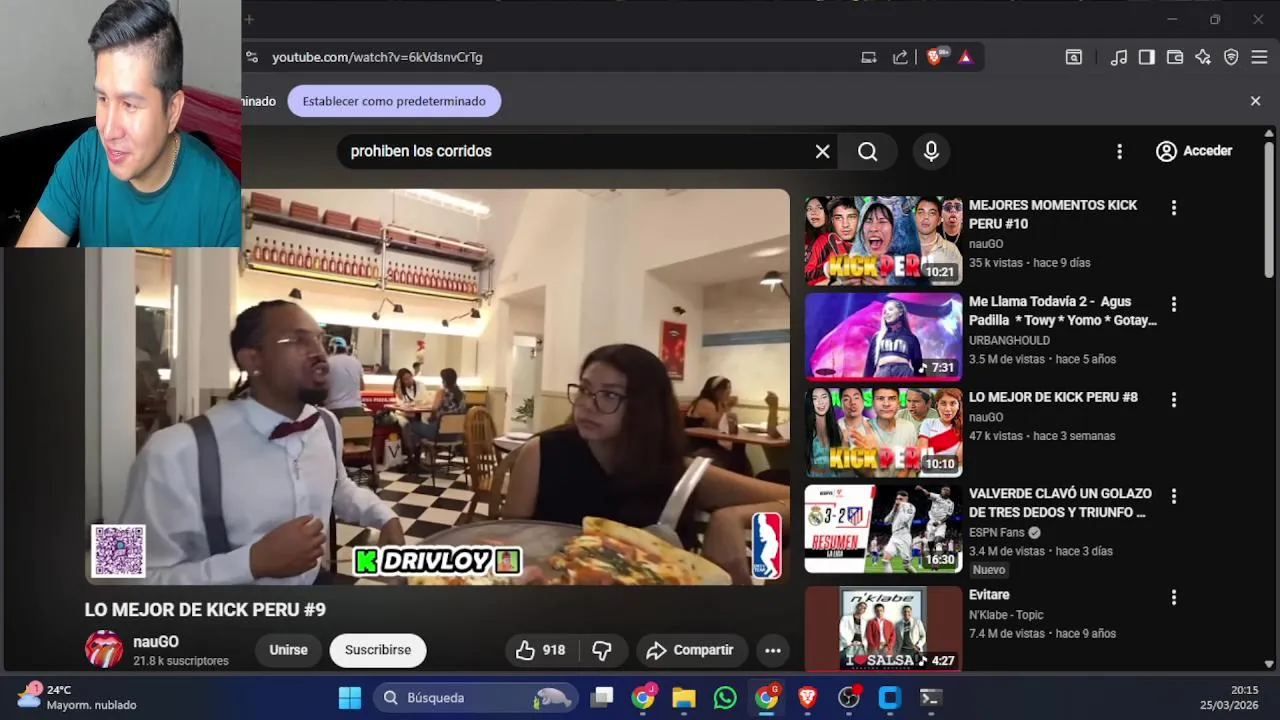Open Task View on taskbar
This screenshot has width=1280, height=720.
point(602,698)
